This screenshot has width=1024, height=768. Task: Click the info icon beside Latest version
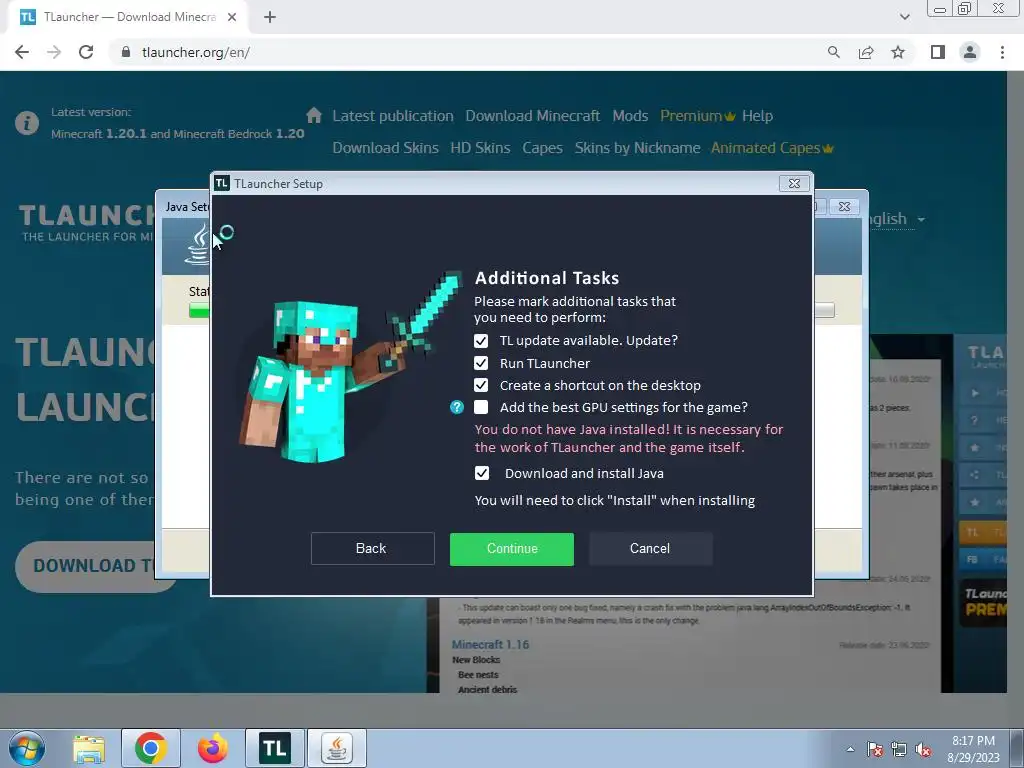tap(27, 123)
